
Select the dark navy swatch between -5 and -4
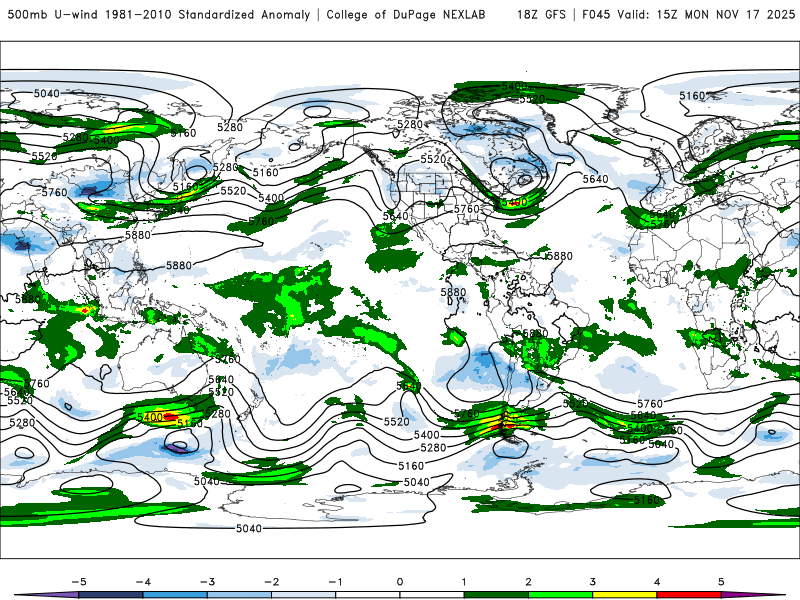coord(111,595)
